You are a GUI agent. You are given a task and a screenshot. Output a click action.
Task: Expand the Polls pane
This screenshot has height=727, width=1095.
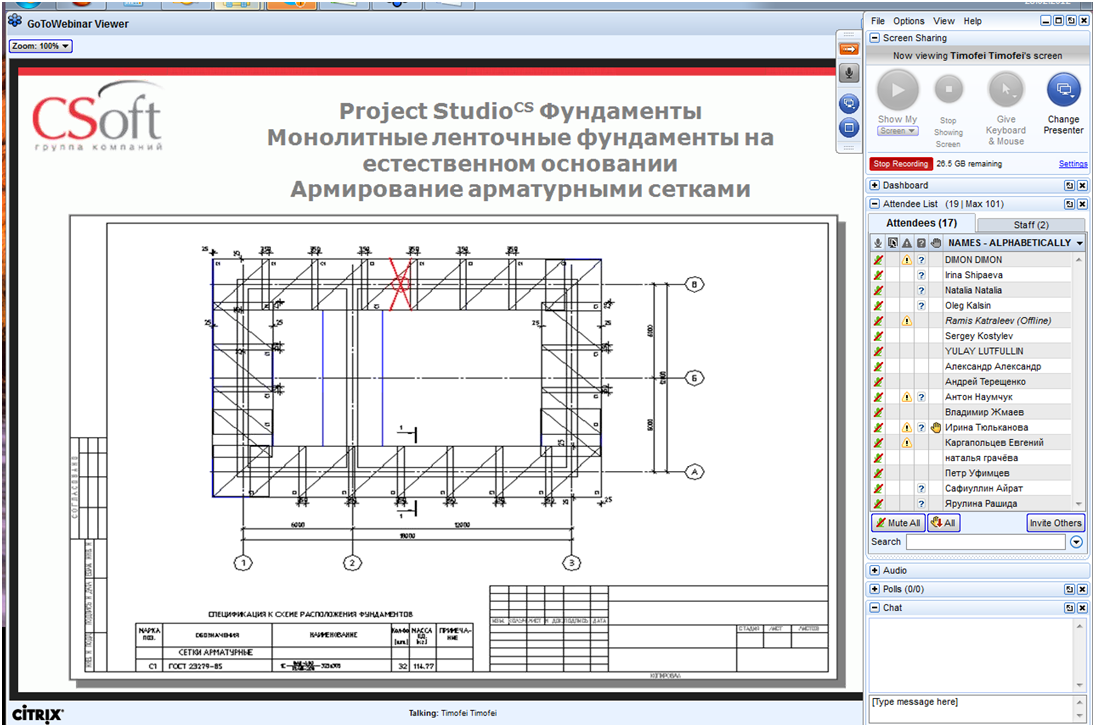[x=874, y=589]
